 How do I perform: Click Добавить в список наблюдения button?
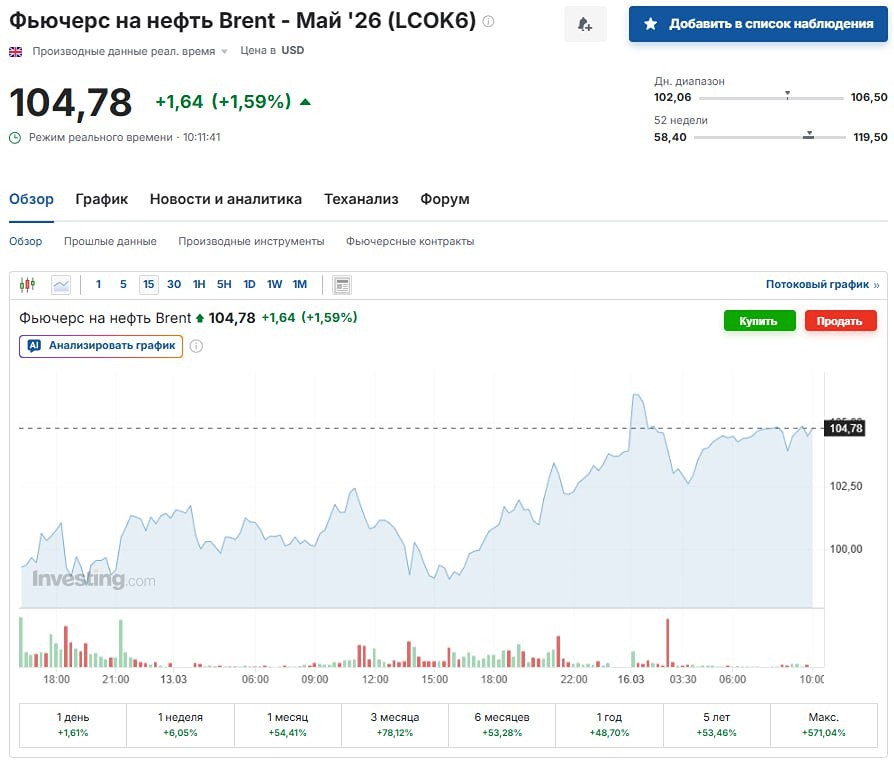[x=759, y=24]
